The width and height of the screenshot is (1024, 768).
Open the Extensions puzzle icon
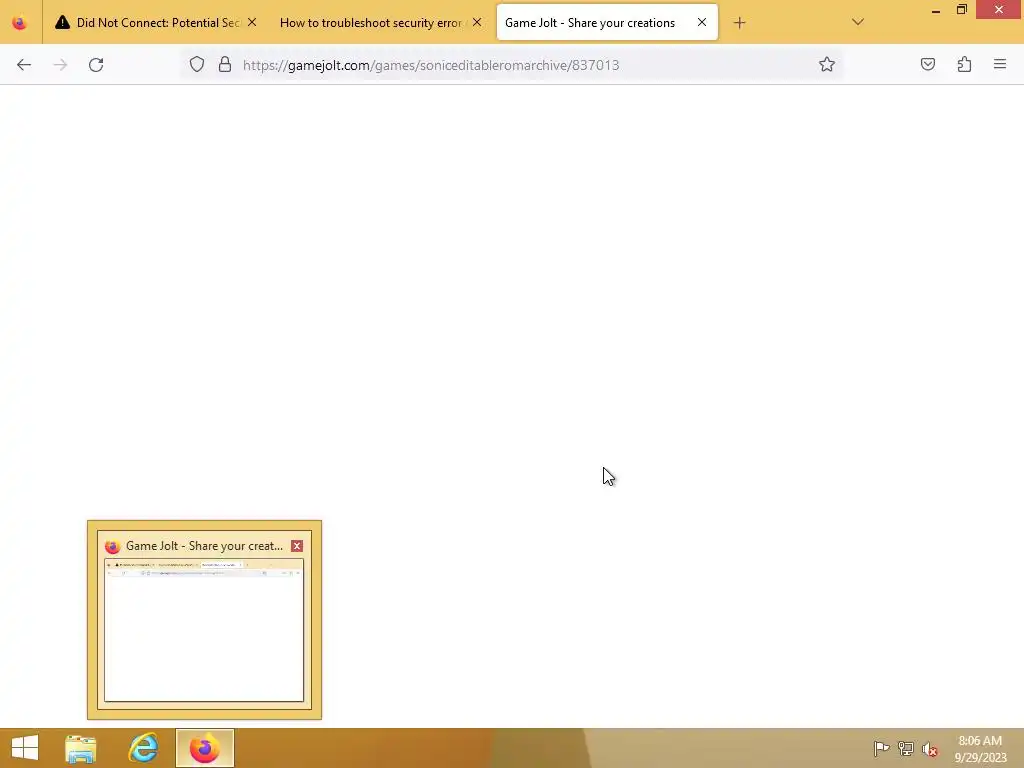coord(964,64)
